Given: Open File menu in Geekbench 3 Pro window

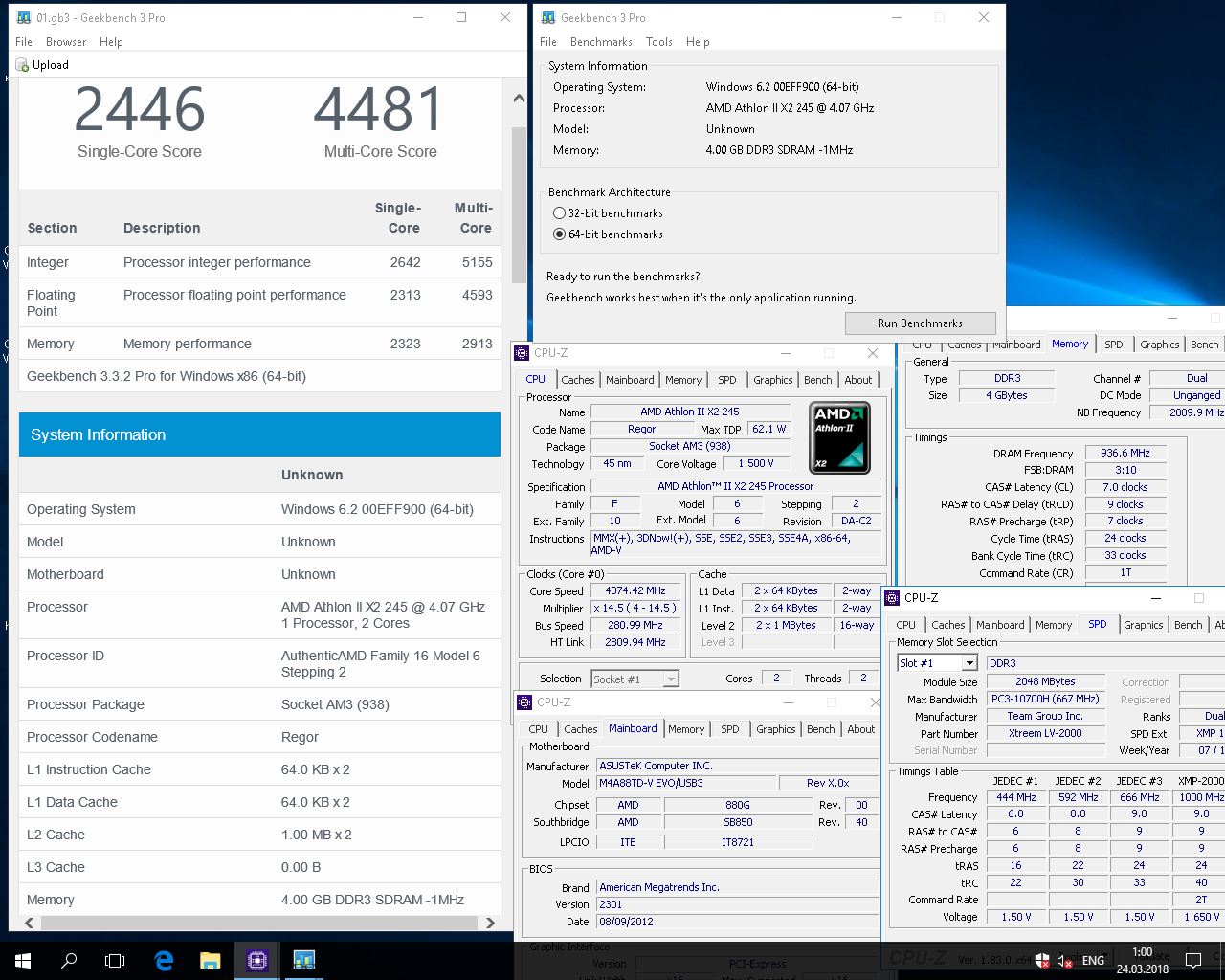Looking at the screenshot, I should pos(548,42).
